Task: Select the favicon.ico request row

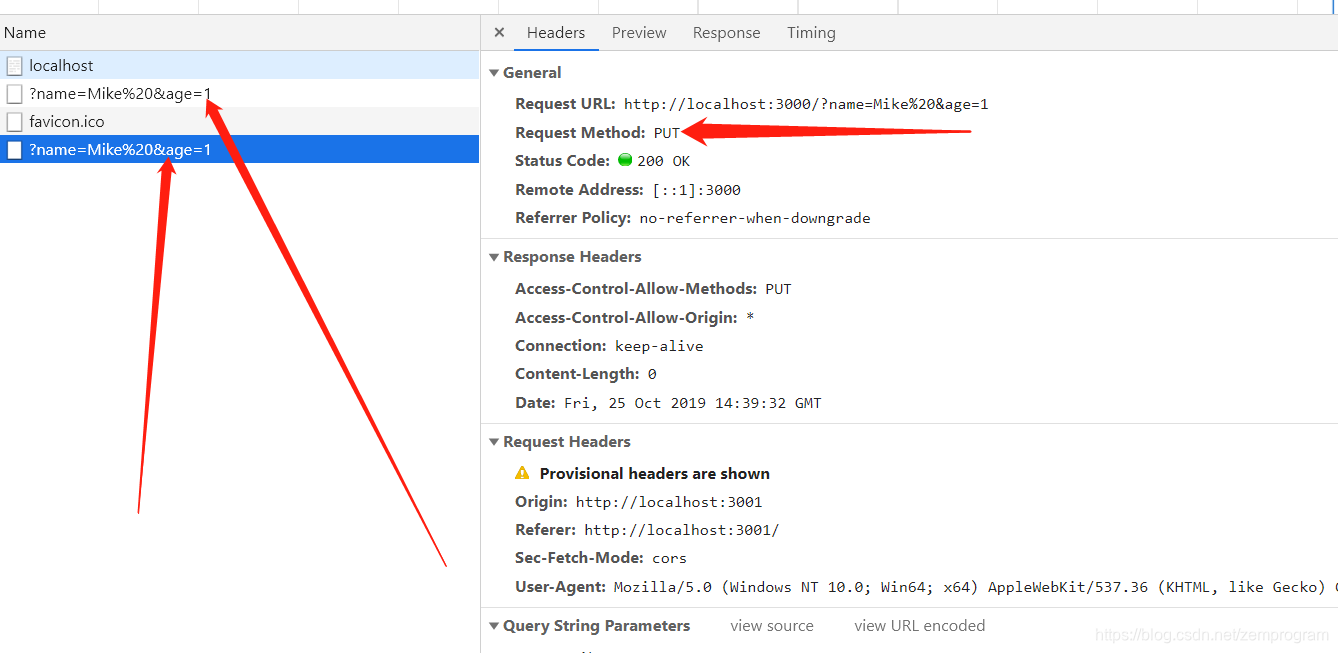Action: [240, 122]
